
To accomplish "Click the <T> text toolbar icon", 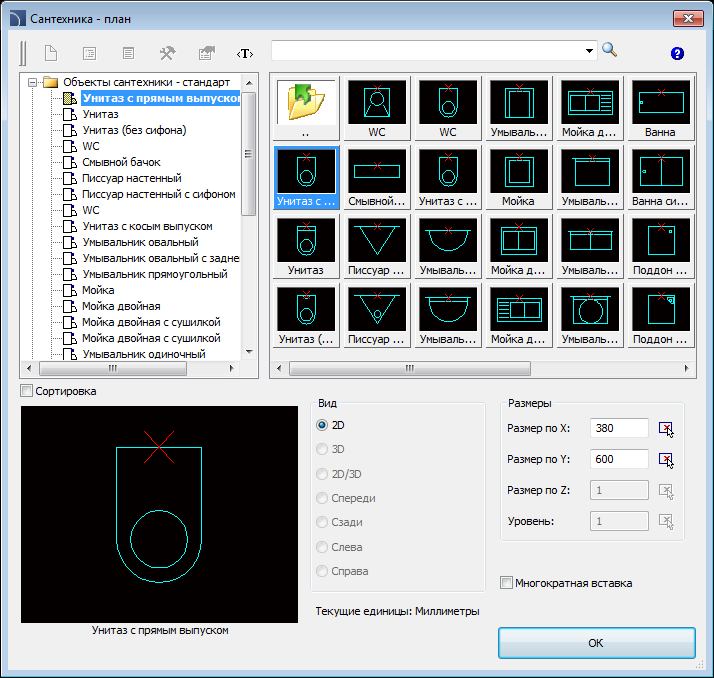I will click(245, 54).
